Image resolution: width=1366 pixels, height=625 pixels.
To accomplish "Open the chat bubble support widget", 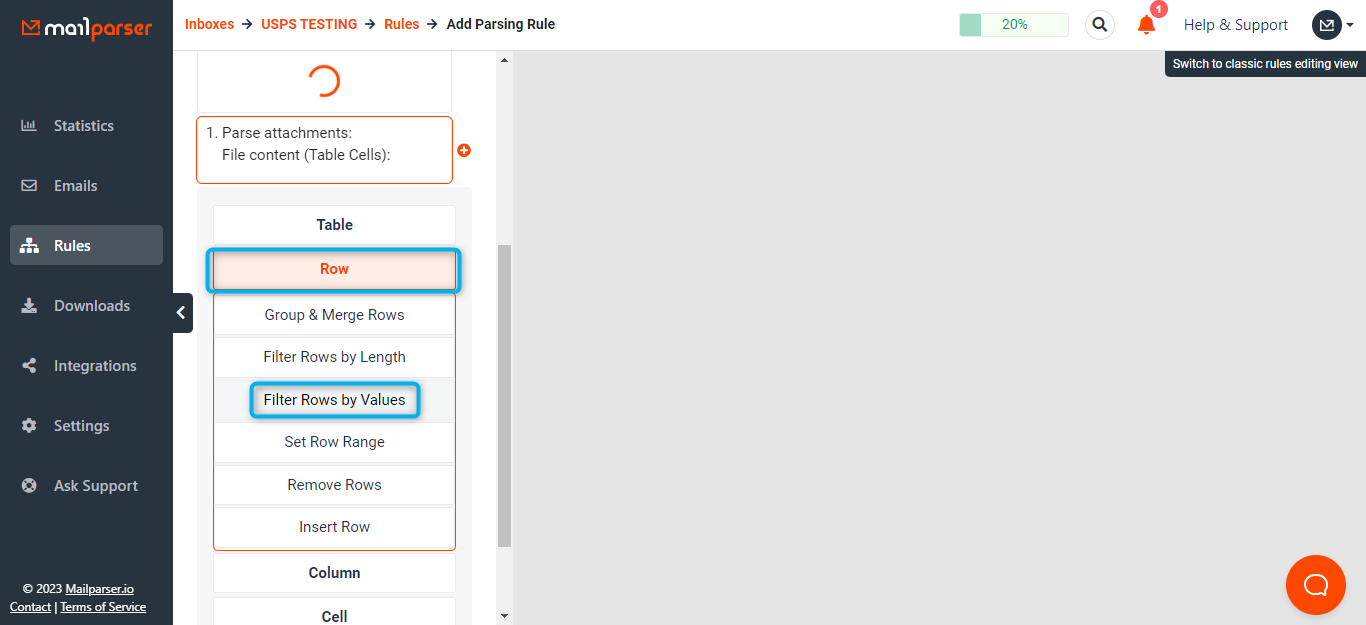I will coord(1316,585).
